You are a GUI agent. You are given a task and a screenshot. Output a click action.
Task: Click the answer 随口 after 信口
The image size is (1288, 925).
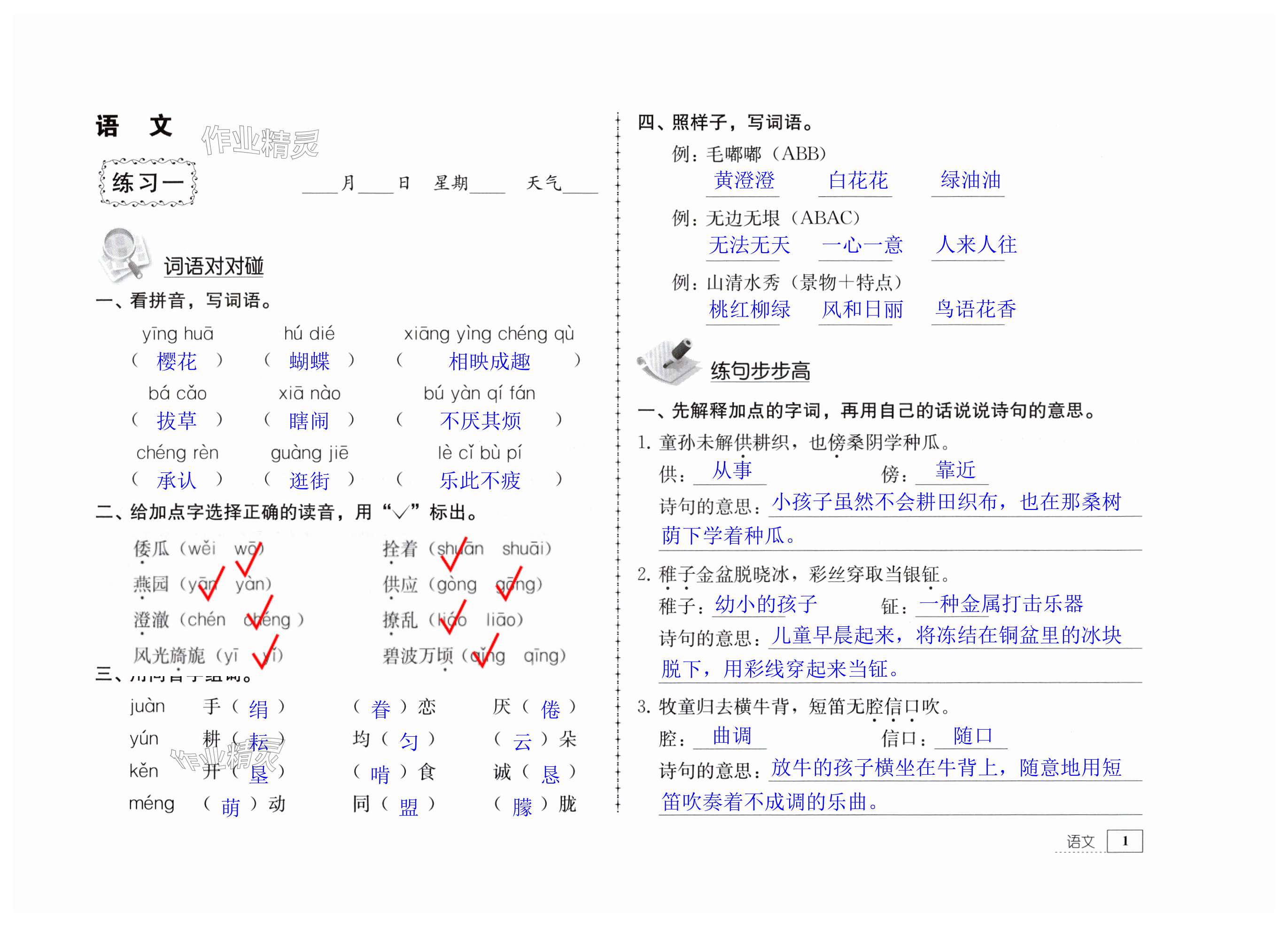[973, 736]
